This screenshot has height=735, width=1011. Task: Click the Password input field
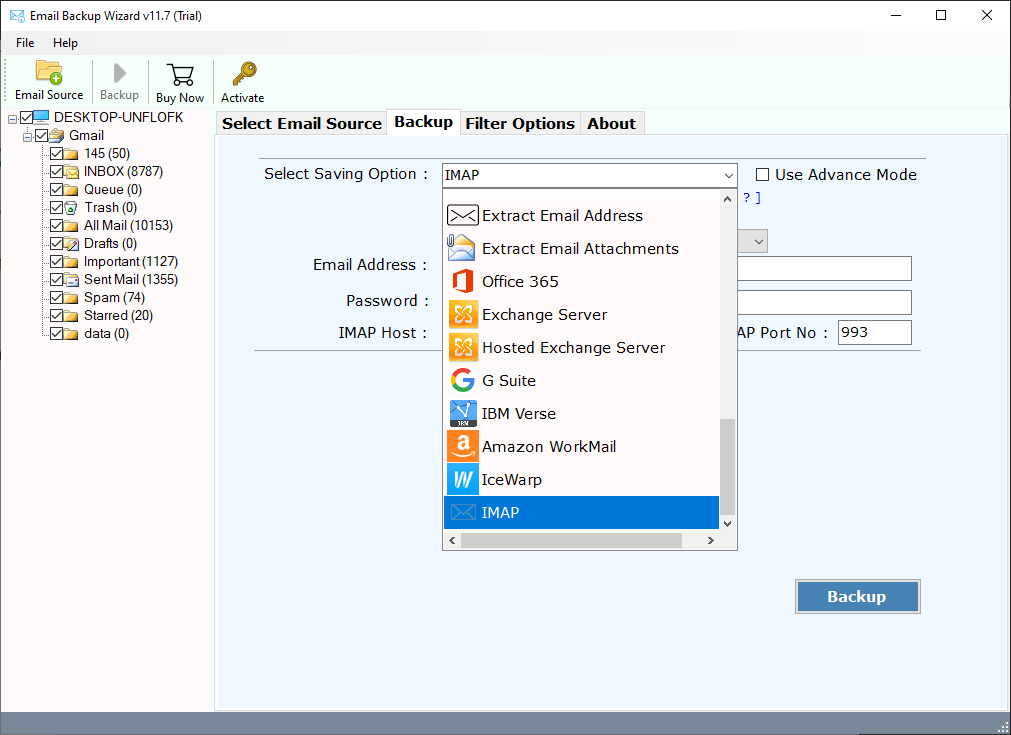click(x=824, y=302)
